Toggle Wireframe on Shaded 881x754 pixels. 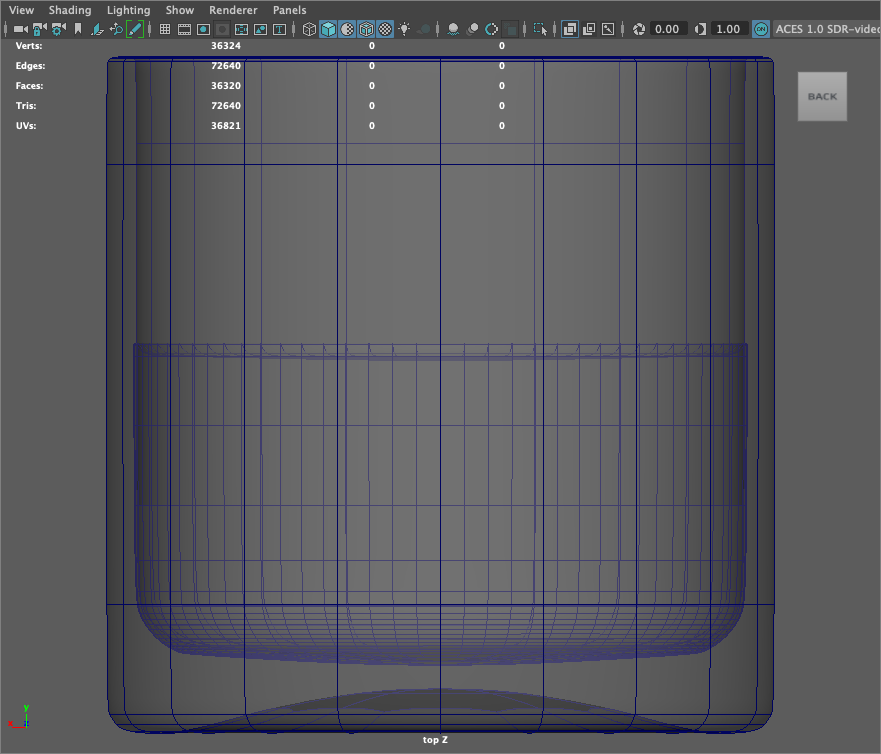[x=366, y=30]
